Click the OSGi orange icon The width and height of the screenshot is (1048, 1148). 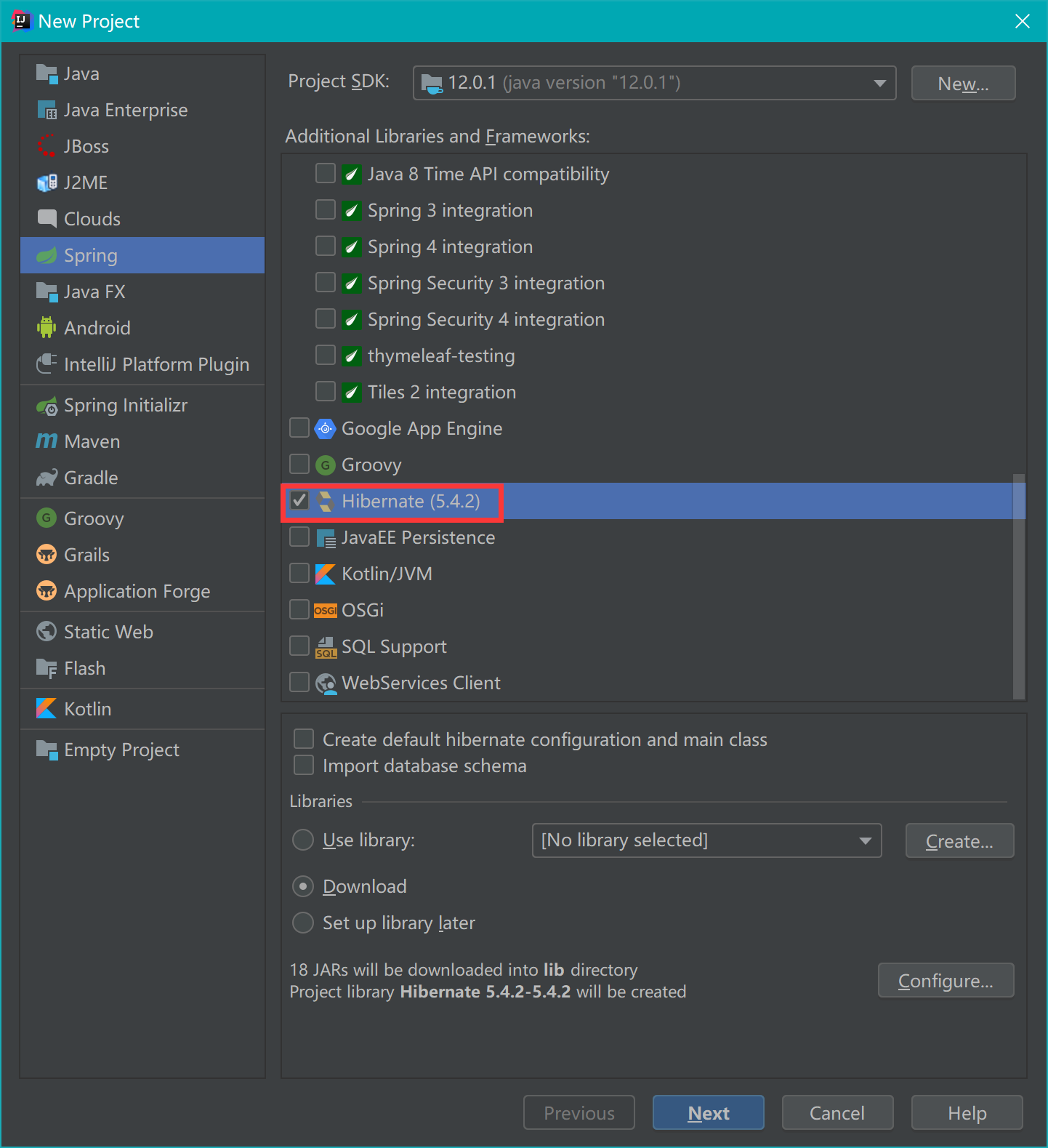(325, 610)
